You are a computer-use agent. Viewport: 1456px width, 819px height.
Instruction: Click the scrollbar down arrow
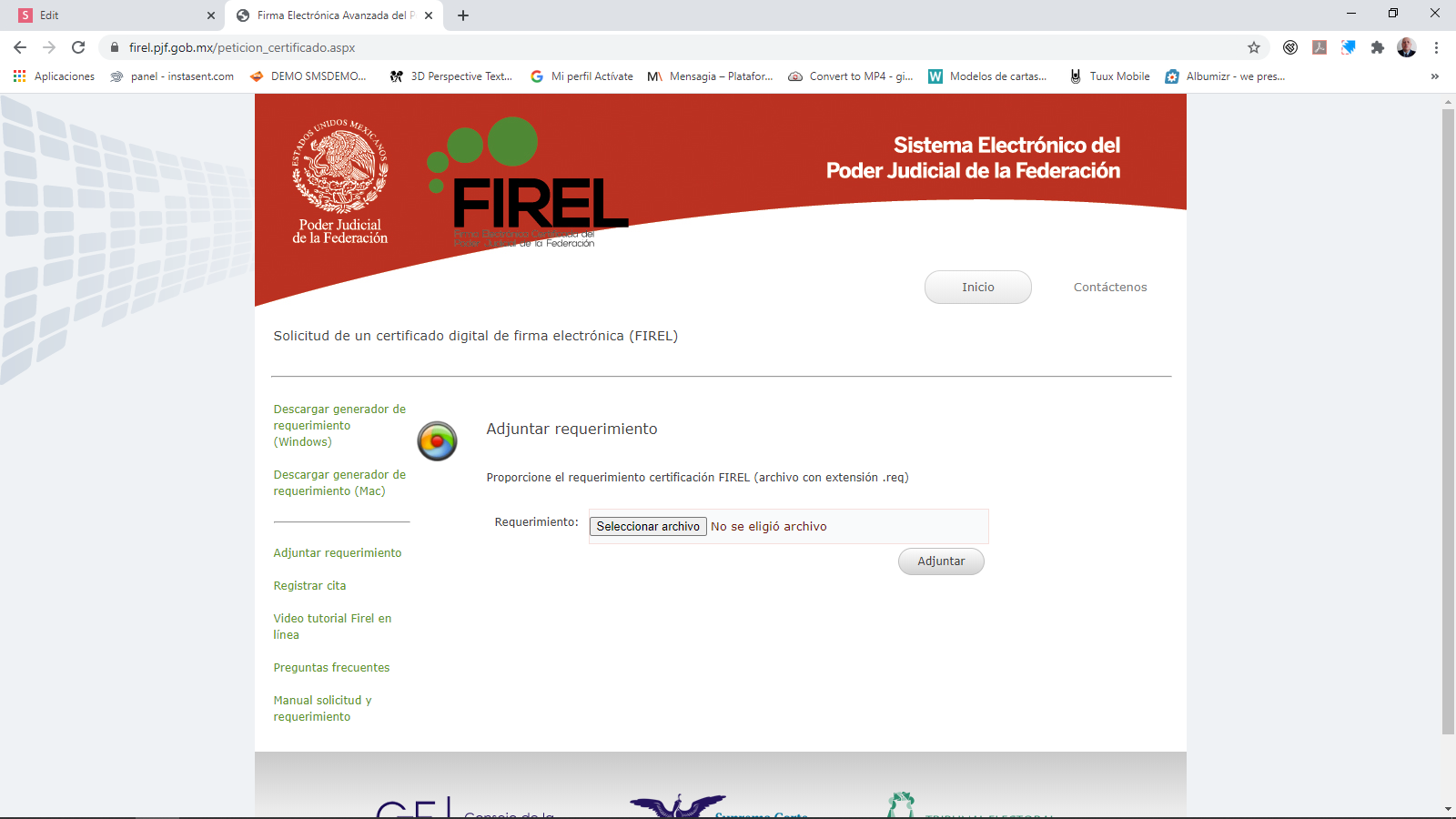pyautogui.click(x=1448, y=809)
